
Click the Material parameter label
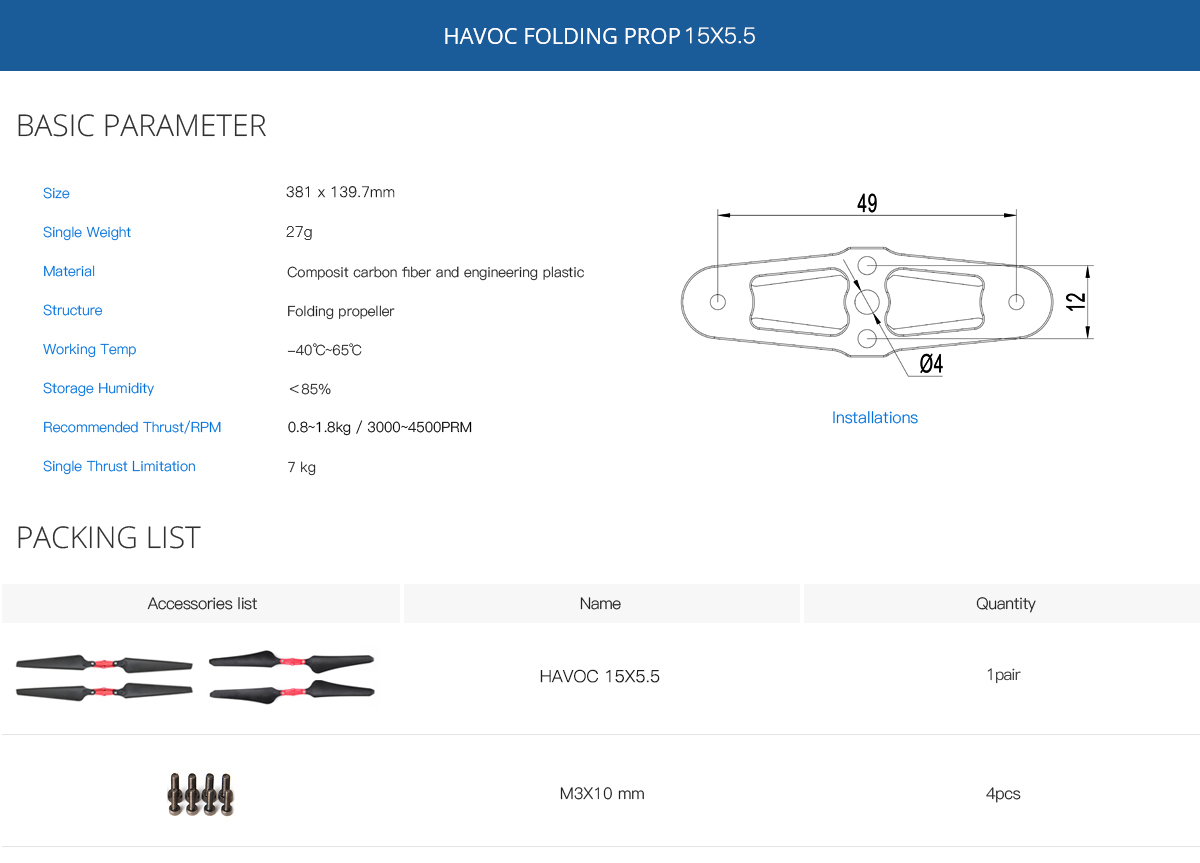pos(69,271)
